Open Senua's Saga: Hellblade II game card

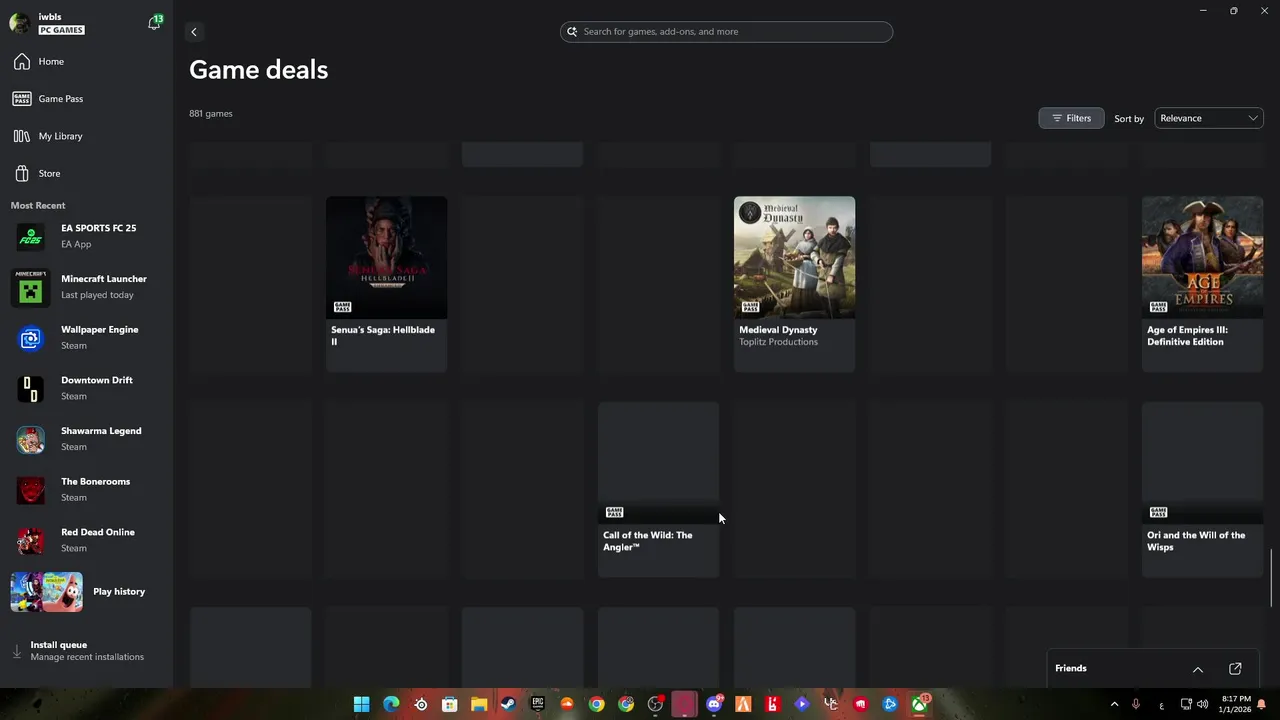[386, 284]
